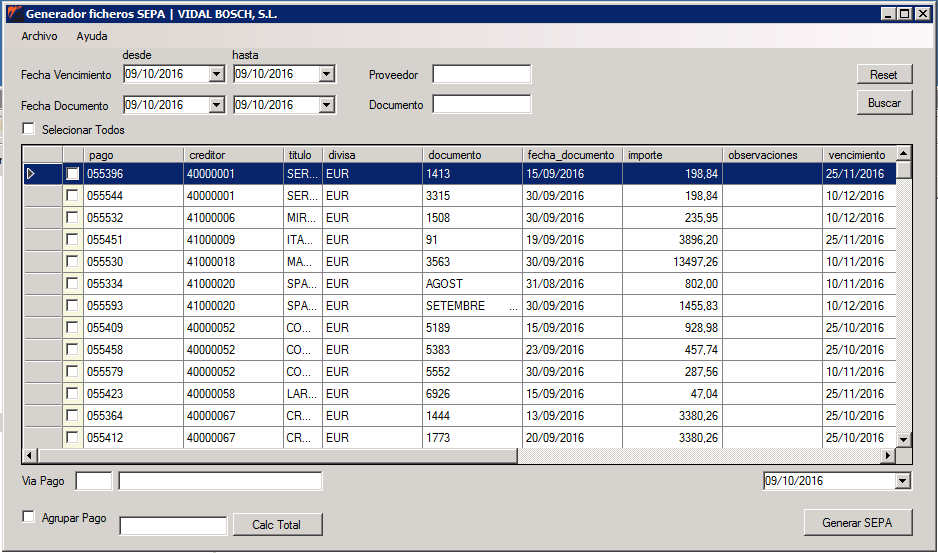The image size is (938, 553).
Task: Enable the Selecionar Todos checkbox
Action: point(28,129)
